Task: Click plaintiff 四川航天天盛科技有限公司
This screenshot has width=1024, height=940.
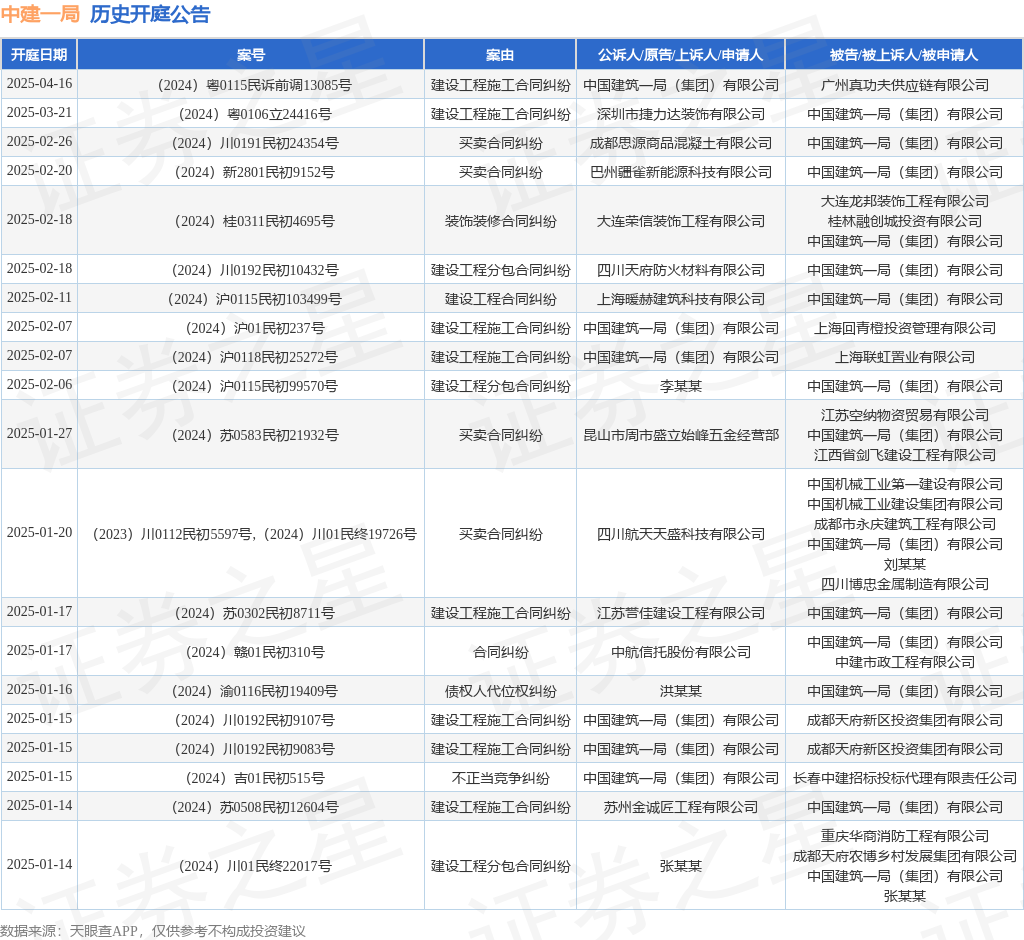Action: coord(680,534)
